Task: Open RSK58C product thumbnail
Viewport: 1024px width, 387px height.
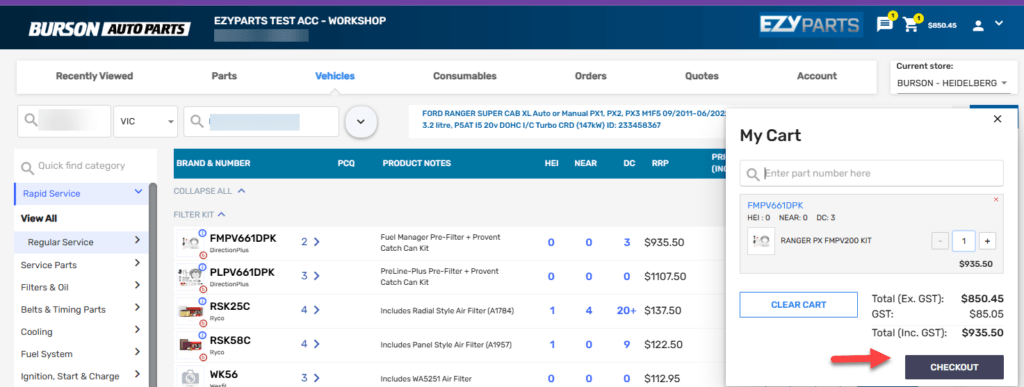Action: (x=190, y=344)
